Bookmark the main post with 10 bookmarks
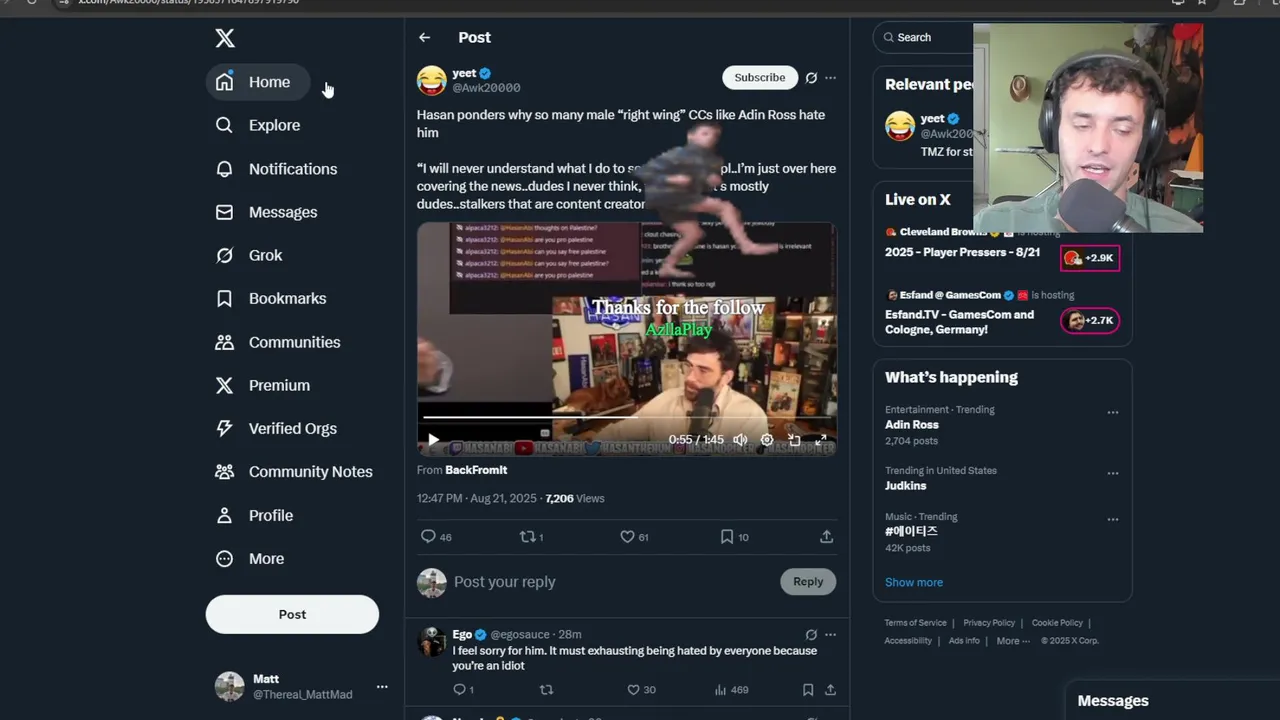Screen dimensions: 1280x720 [x=727, y=537]
